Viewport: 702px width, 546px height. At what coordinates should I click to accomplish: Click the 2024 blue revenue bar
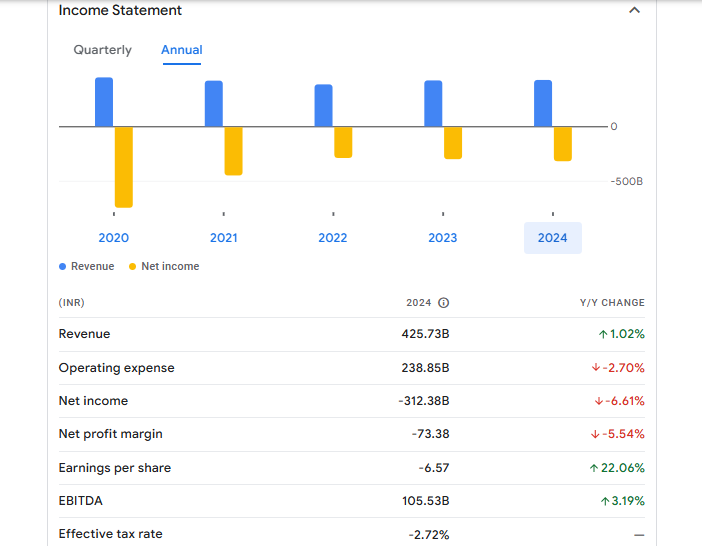tap(543, 103)
